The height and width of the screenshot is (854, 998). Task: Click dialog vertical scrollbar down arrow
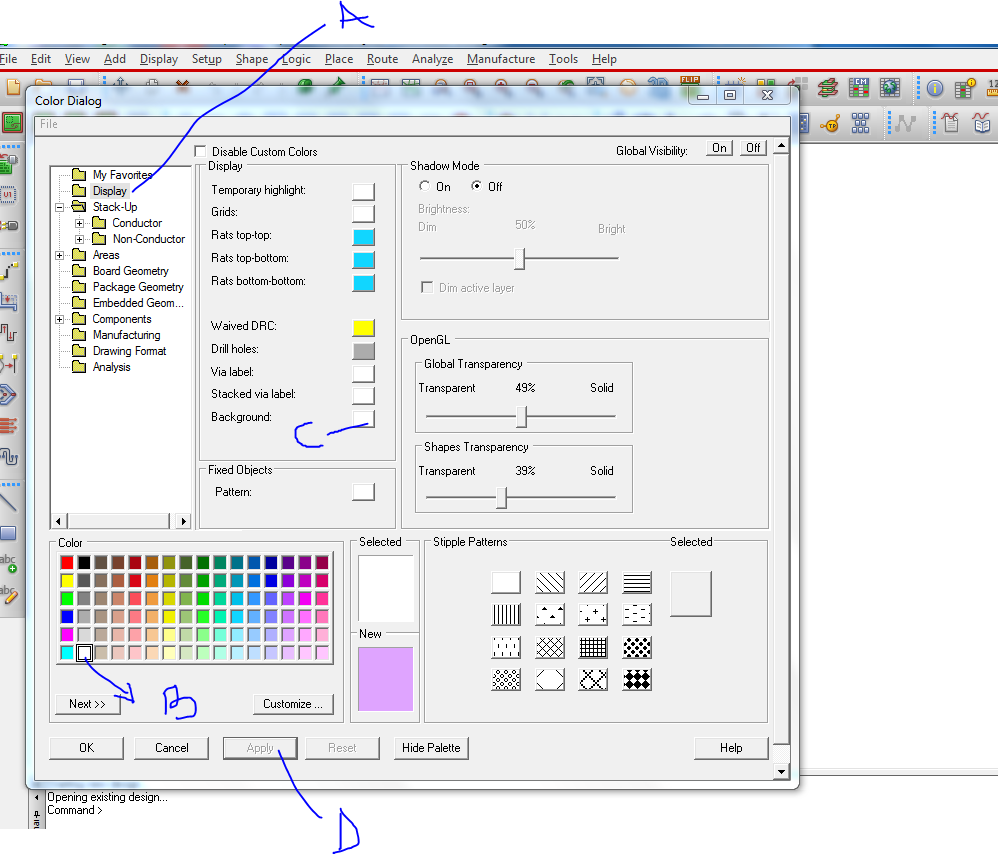(782, 772)
